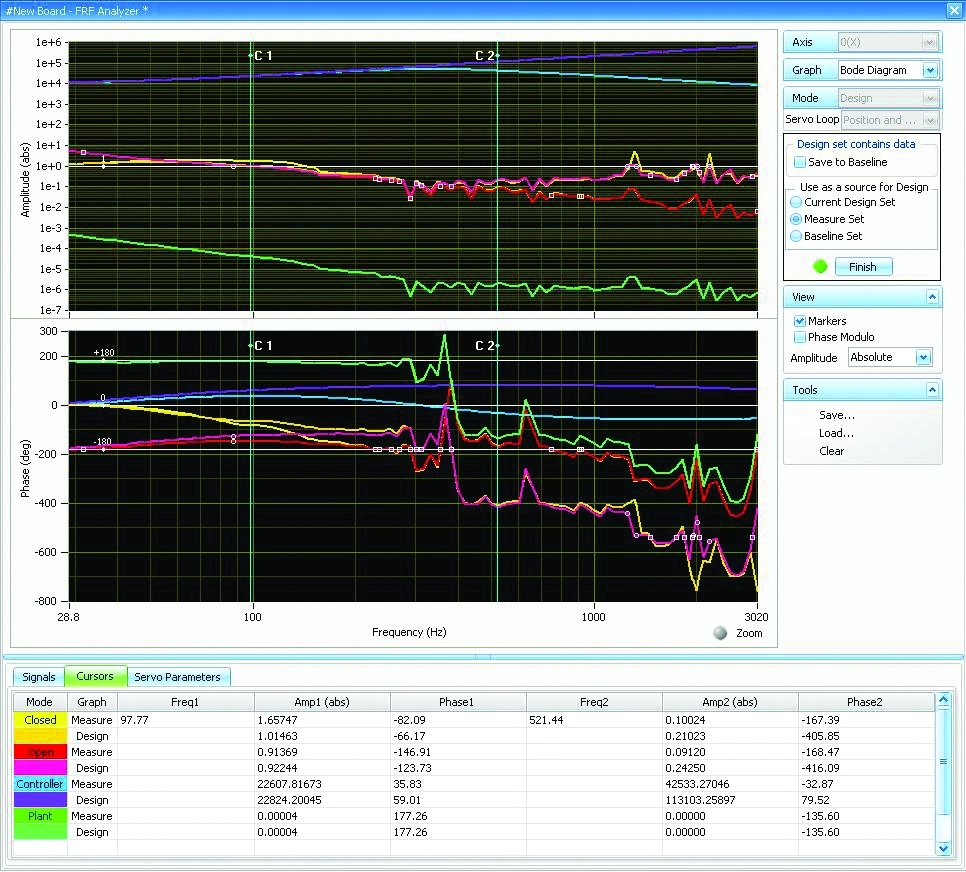Click the scroll-up arrow on the cursor table
This screenshot has height=872, width=966.
point(943,700)
